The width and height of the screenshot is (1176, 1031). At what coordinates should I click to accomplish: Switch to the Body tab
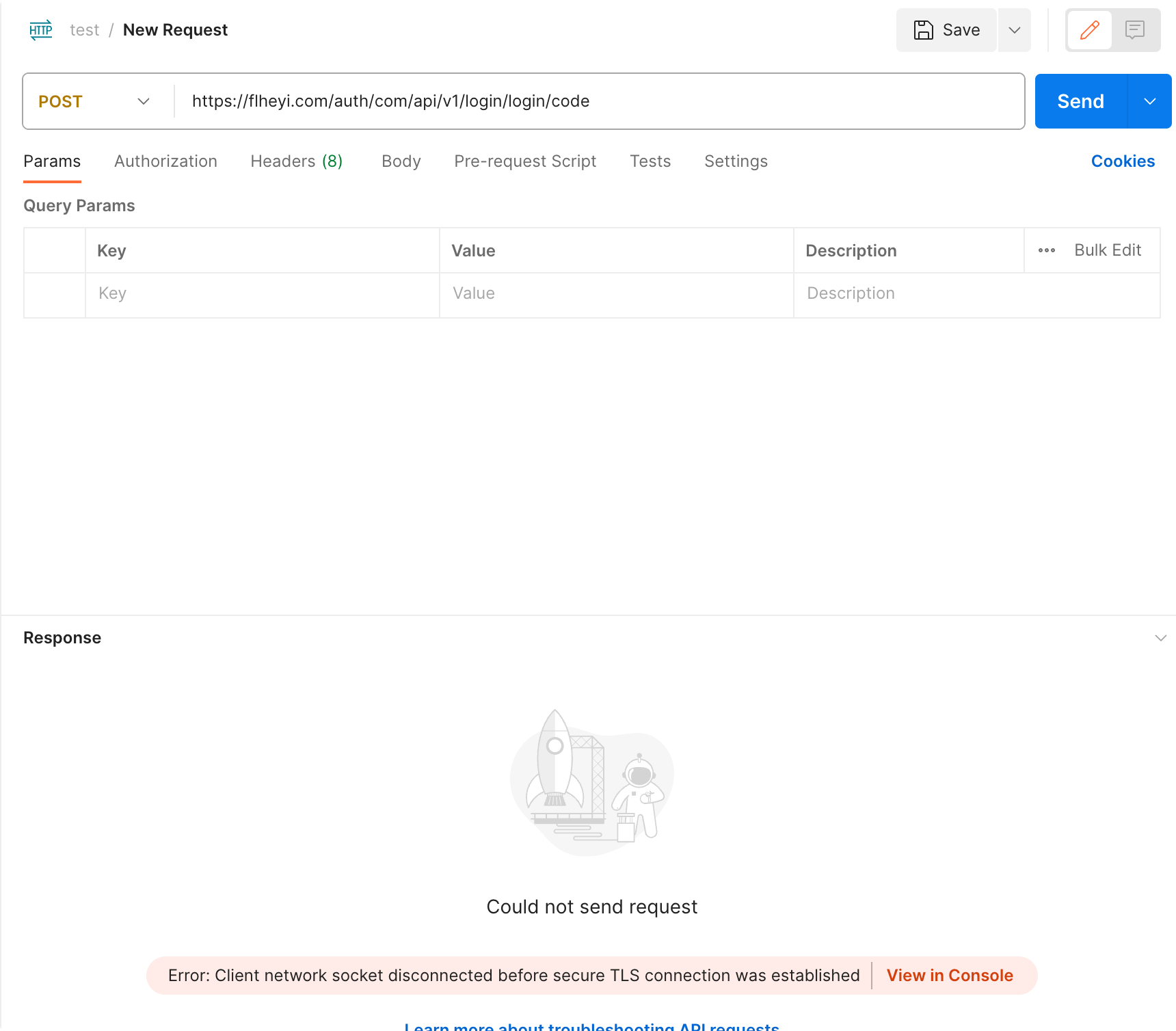pos(401,161)
